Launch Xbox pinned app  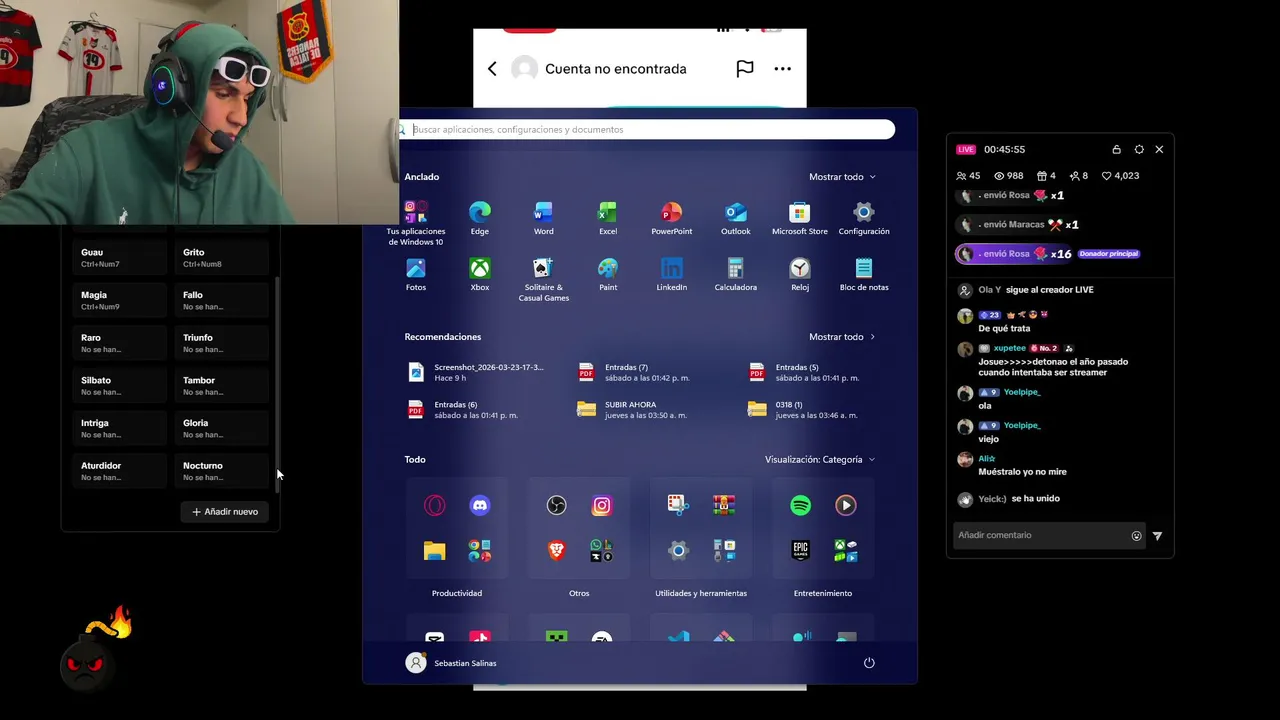tap(480, 274)
